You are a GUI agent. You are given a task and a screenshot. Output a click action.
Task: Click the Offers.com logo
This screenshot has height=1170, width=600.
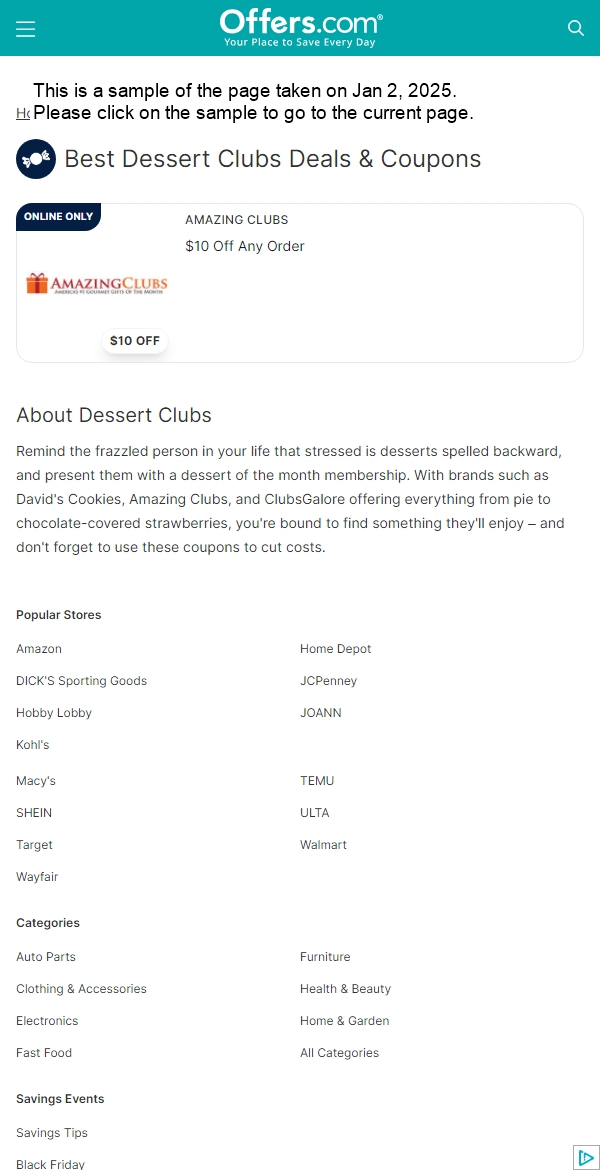tap(301, 28)
